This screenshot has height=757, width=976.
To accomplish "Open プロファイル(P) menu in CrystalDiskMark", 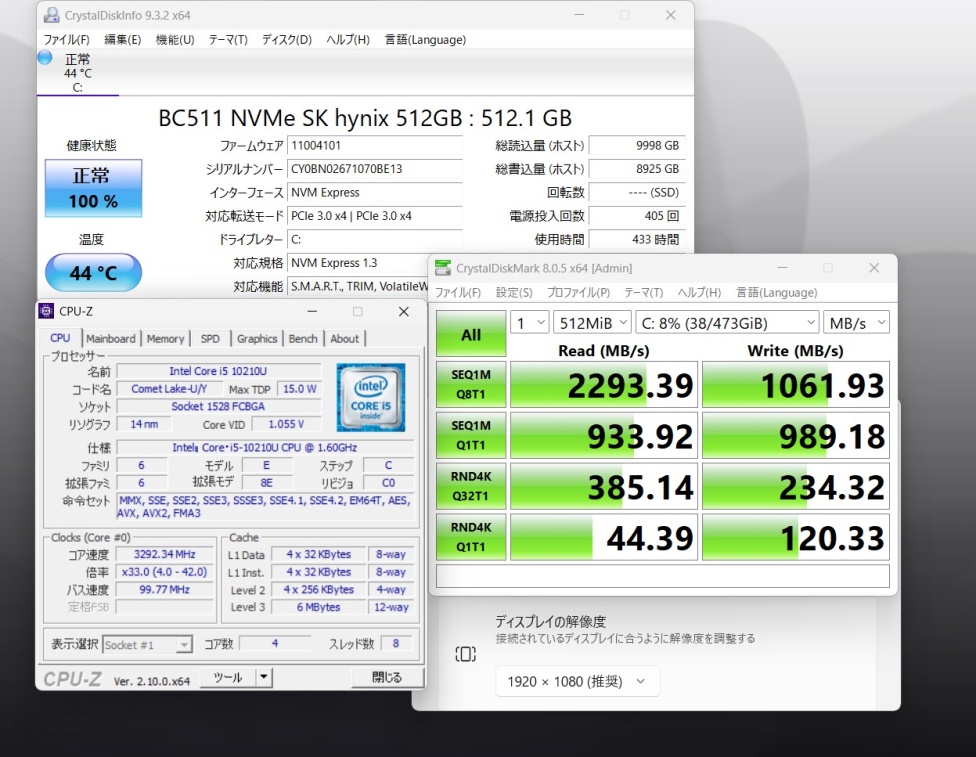I will [578, 293].
